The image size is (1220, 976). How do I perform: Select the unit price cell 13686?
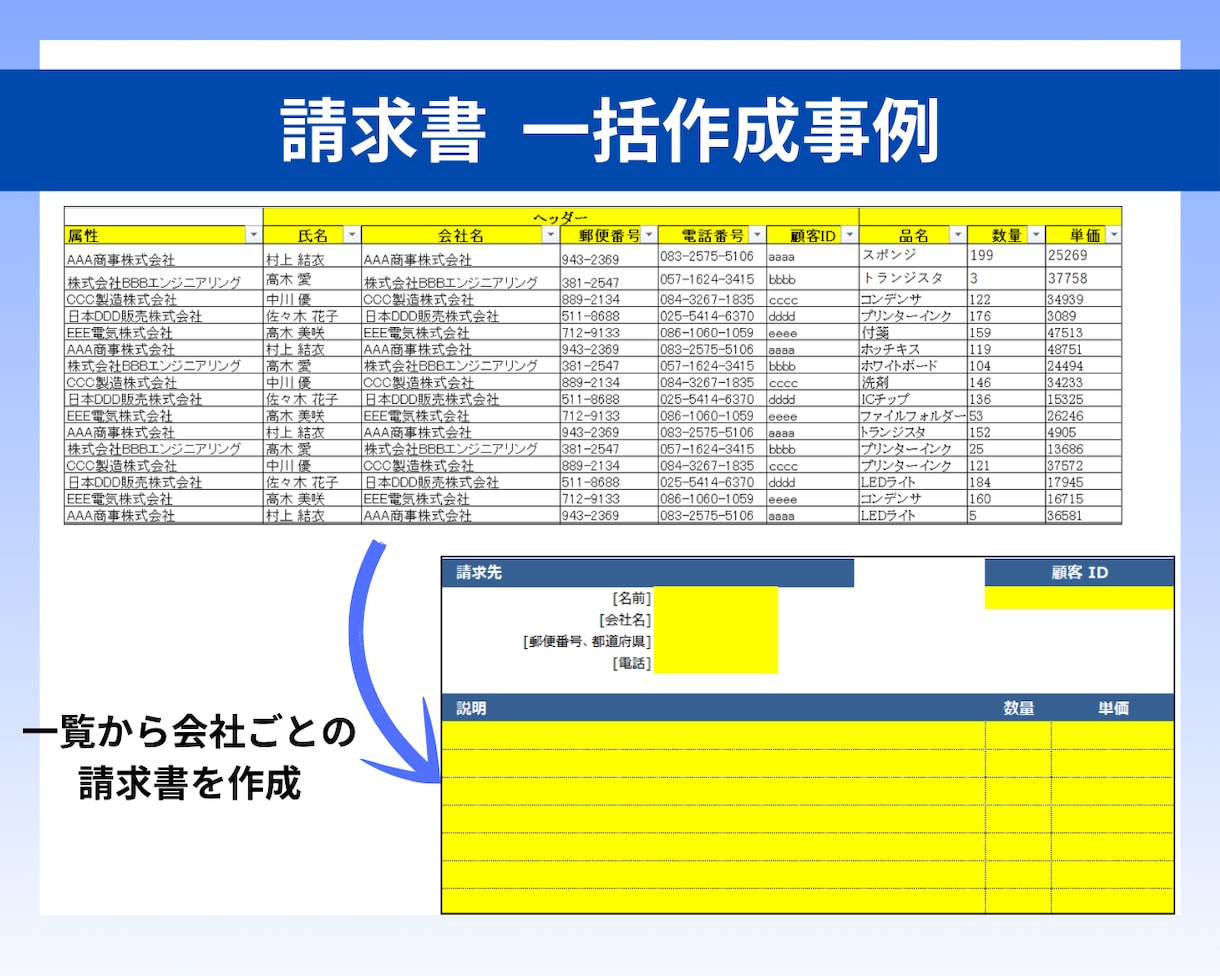click(x=1083, y=449)
